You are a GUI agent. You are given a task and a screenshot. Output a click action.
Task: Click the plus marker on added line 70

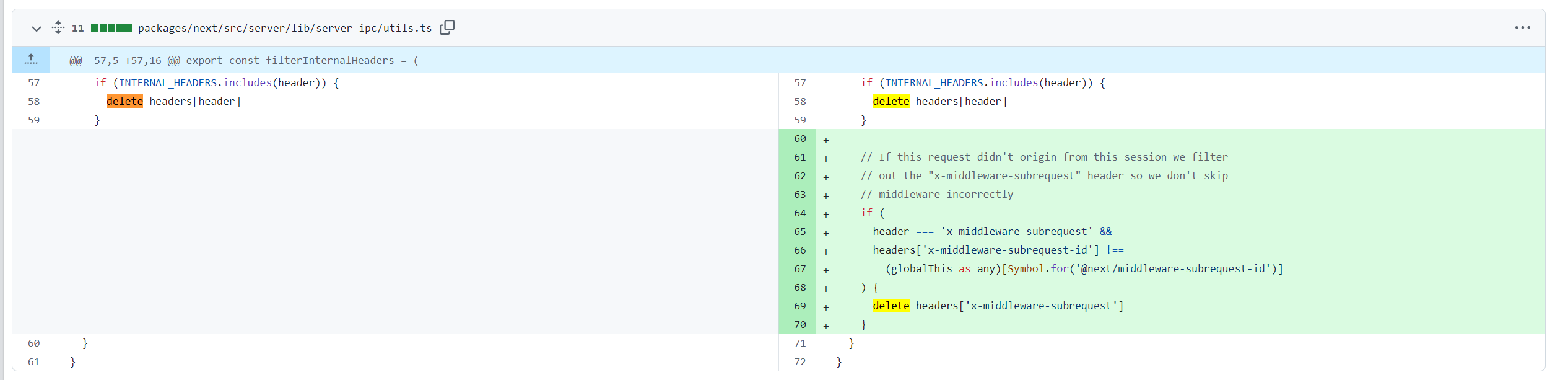pos(825,326)
